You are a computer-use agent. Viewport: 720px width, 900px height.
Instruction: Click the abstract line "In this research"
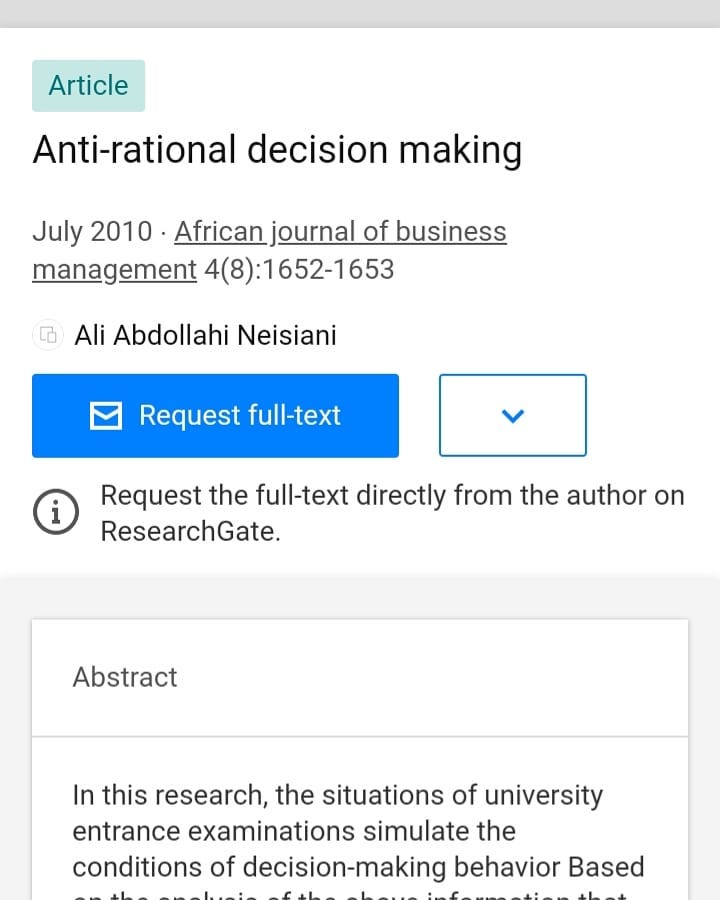tap(337, 796)
